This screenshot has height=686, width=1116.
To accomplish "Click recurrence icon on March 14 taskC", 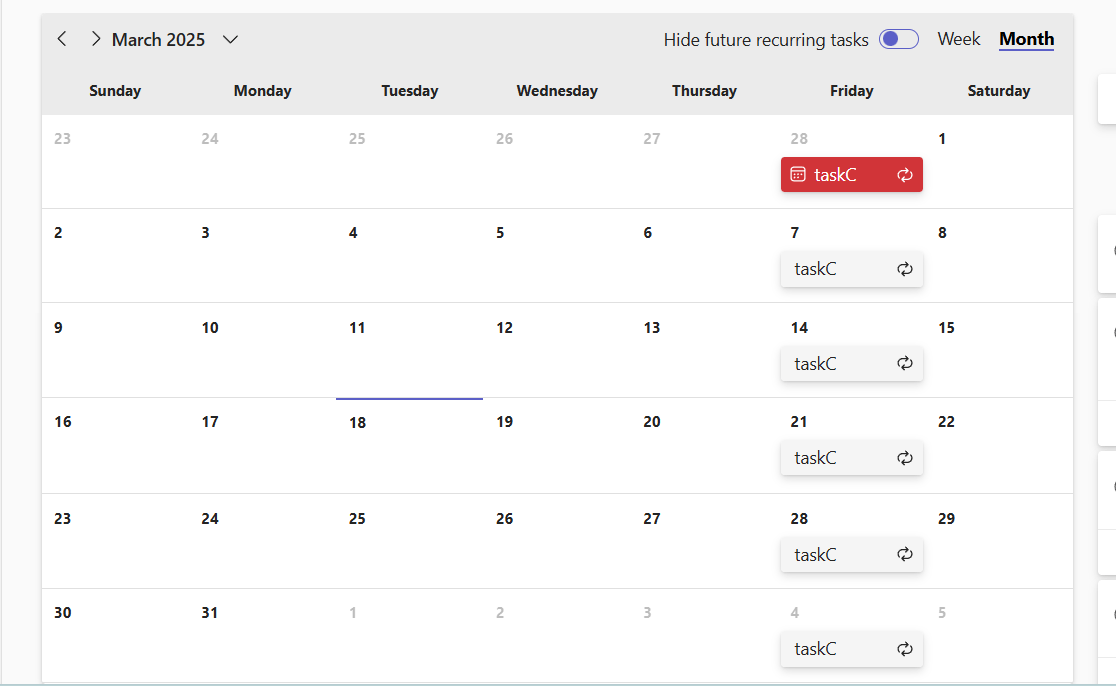I will click(x=905, y=364).
